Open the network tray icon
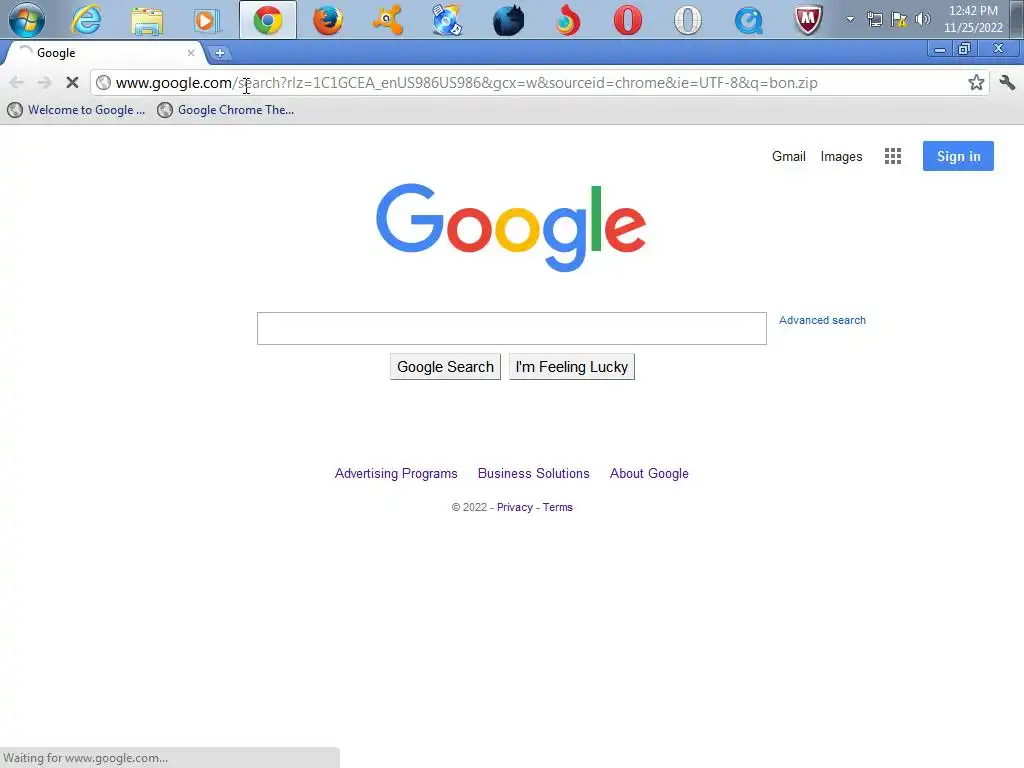1024x768 pixels. pos(874,19)
